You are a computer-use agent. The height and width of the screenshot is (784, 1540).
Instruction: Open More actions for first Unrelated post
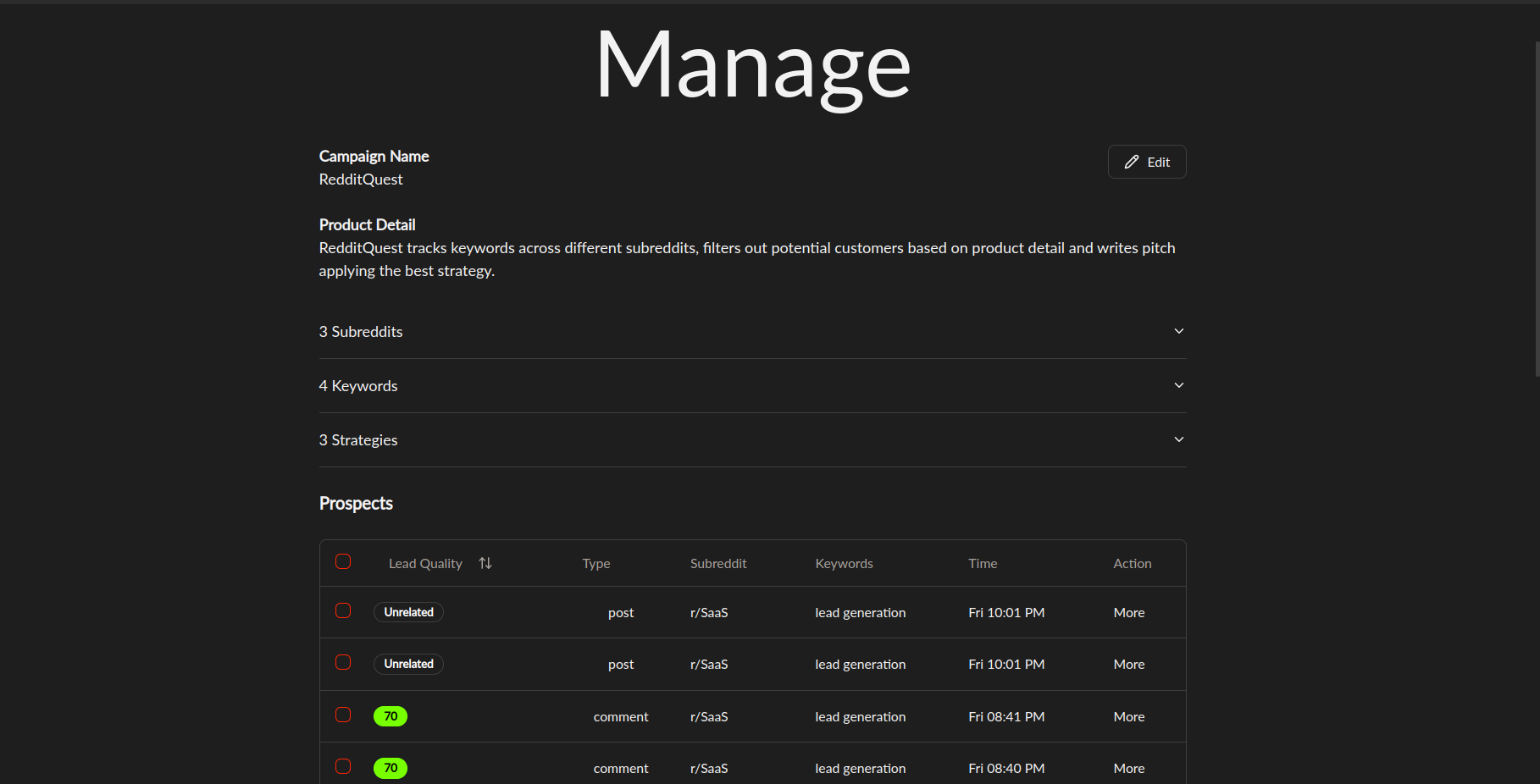click(x=1128, y=612)
